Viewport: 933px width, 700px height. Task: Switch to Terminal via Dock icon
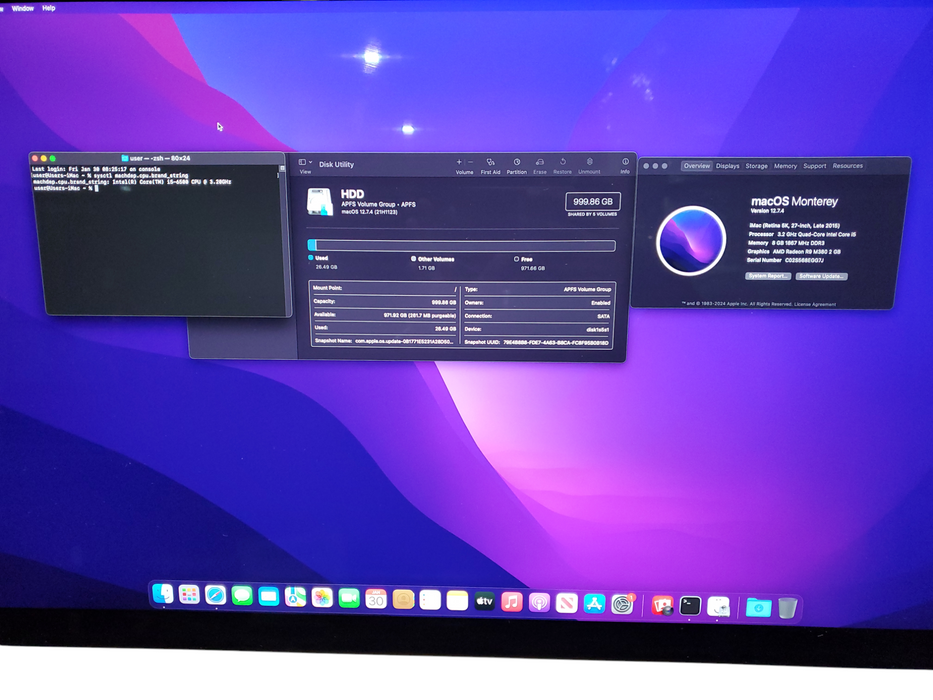point(690,606)
